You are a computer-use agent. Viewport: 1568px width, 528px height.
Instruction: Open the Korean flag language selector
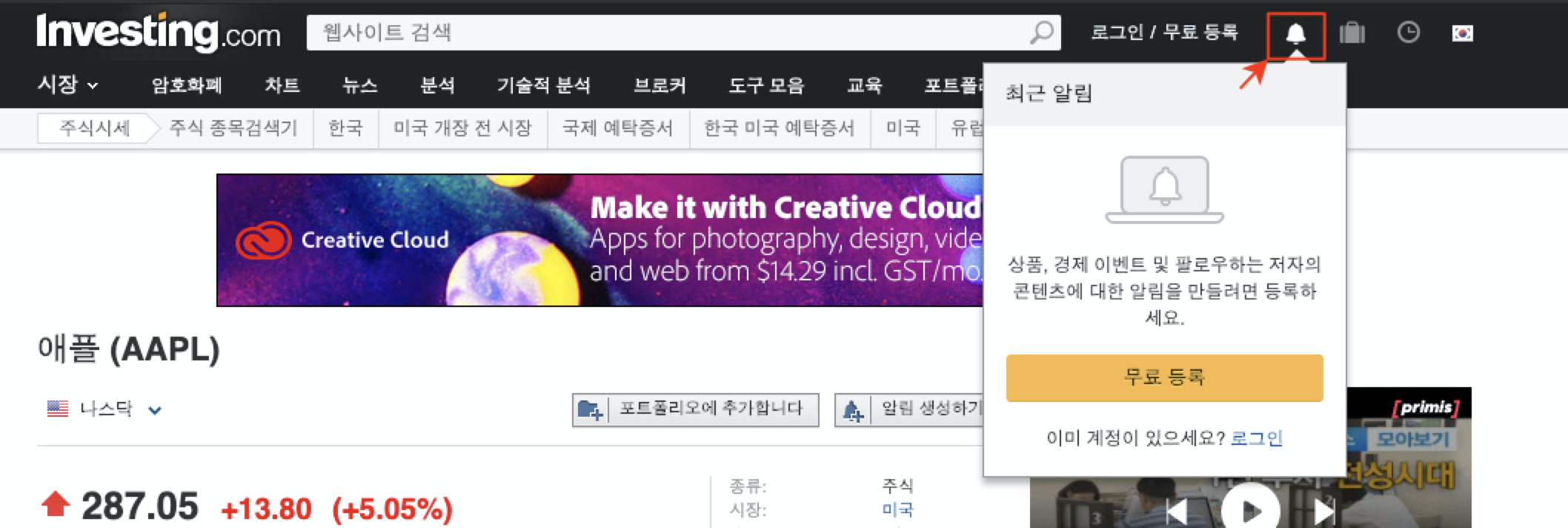click(x=1462, y=33)
